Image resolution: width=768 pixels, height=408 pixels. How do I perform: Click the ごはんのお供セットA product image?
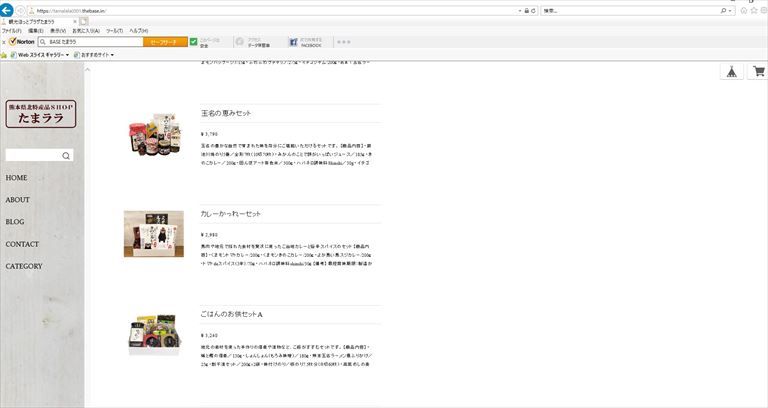click(154, 335)
